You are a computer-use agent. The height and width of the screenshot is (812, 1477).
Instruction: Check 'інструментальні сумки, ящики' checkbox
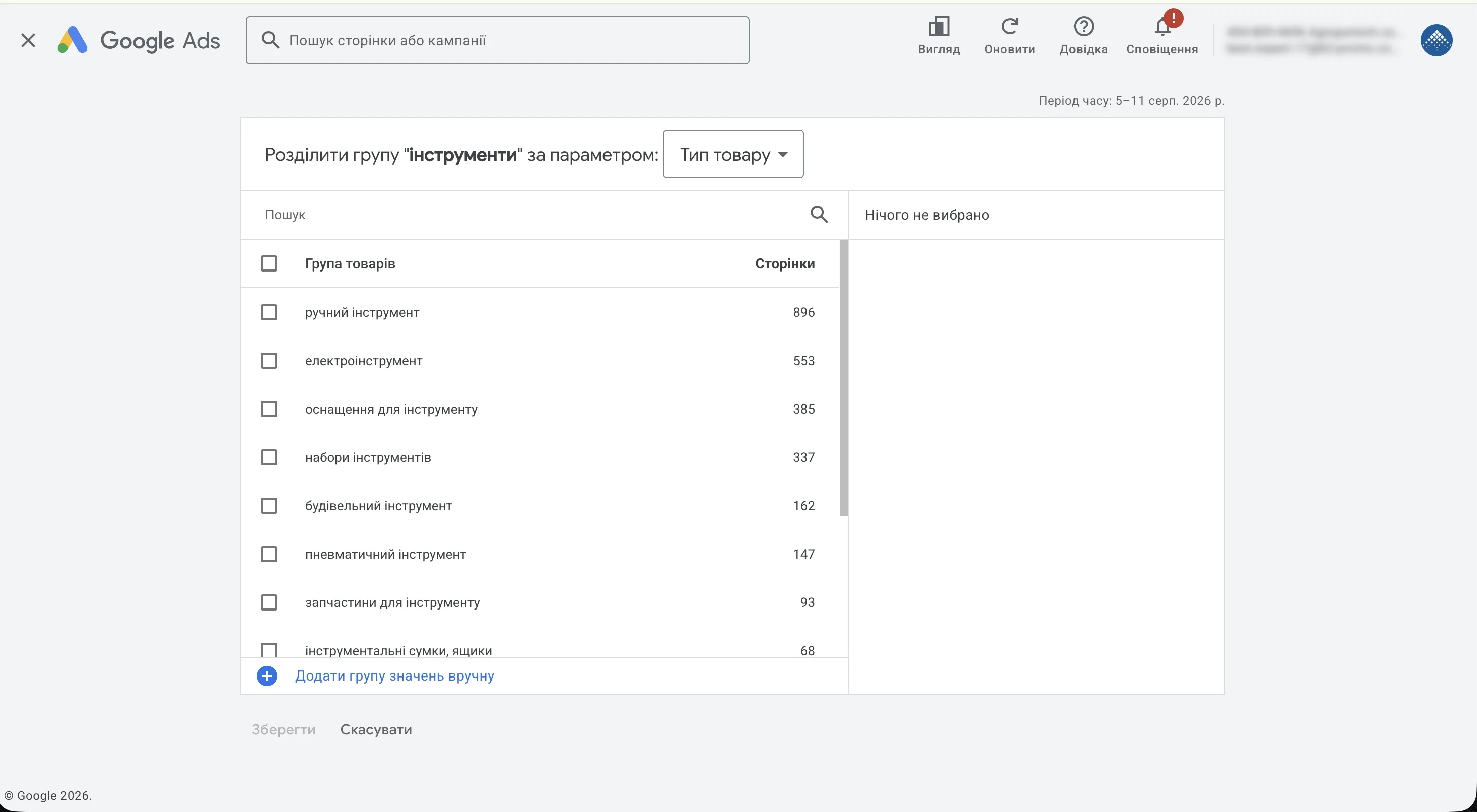click(x=269, y=650)
